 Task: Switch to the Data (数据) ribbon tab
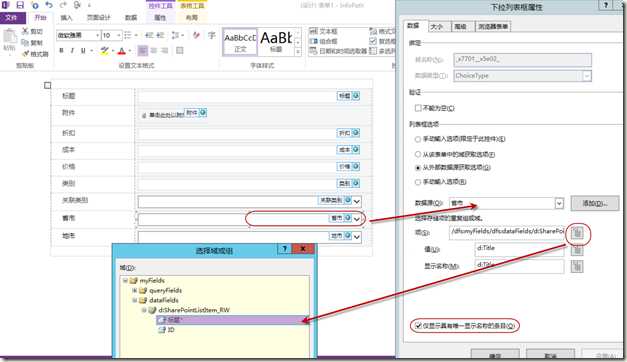[x=131, y=18]
